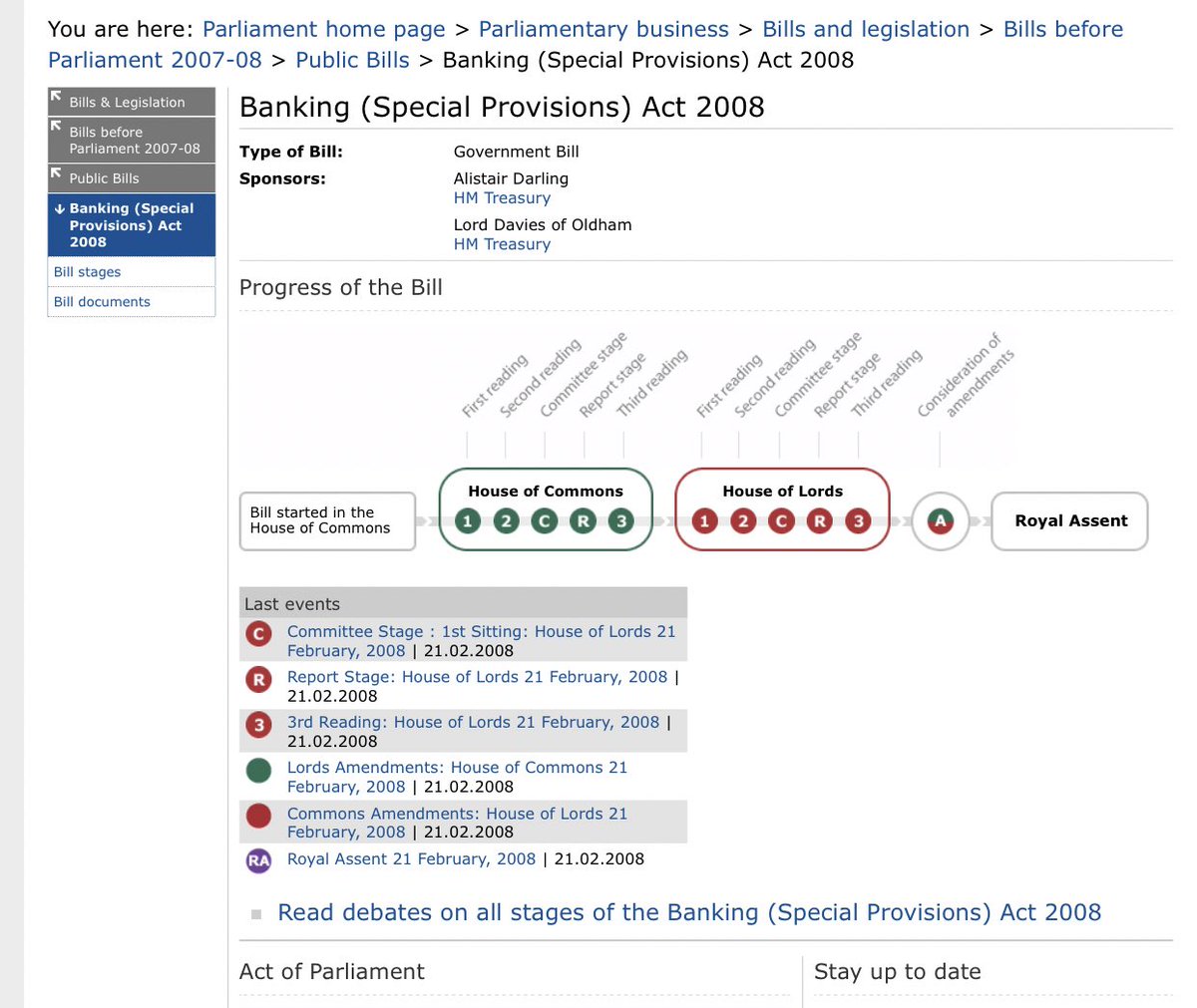The height and width of the screenshot is (1008, 1197).
Task: Click Consideration of amendments A circle
Action: tap(940, 520)
